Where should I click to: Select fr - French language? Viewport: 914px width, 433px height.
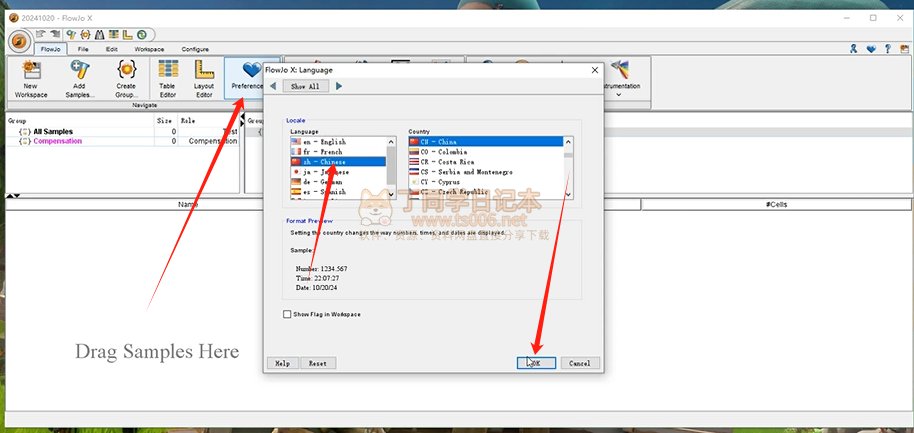[x=338, y=152]
